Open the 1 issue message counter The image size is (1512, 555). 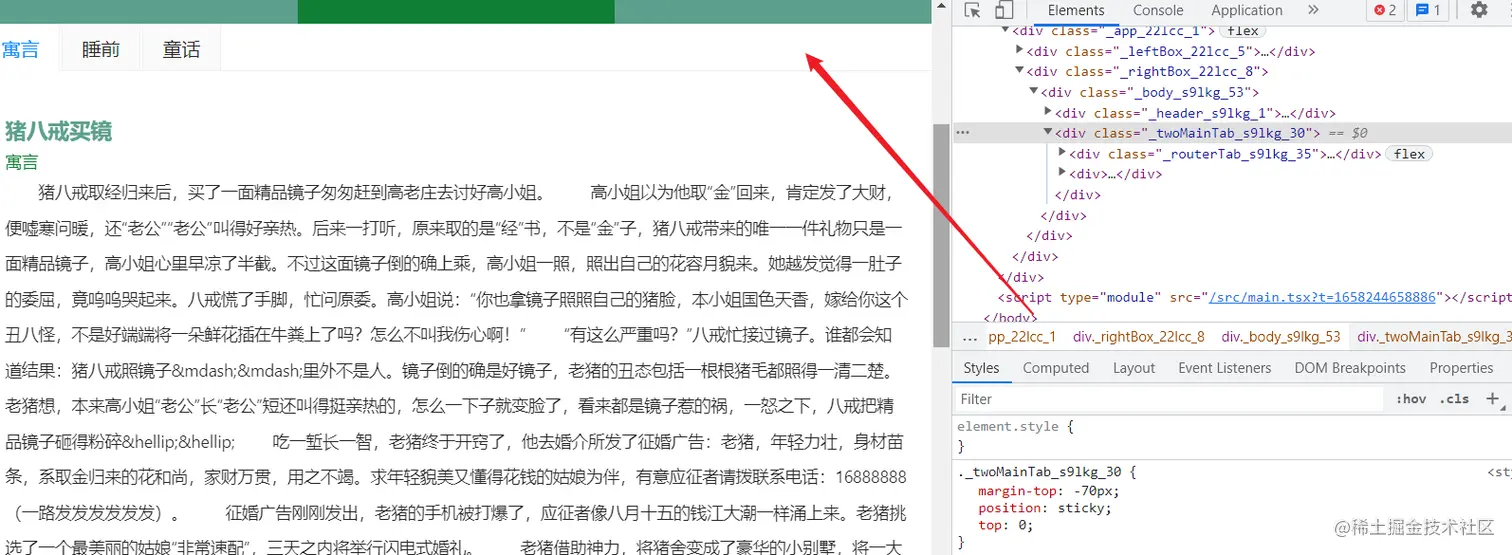[x=1427, y=10]
